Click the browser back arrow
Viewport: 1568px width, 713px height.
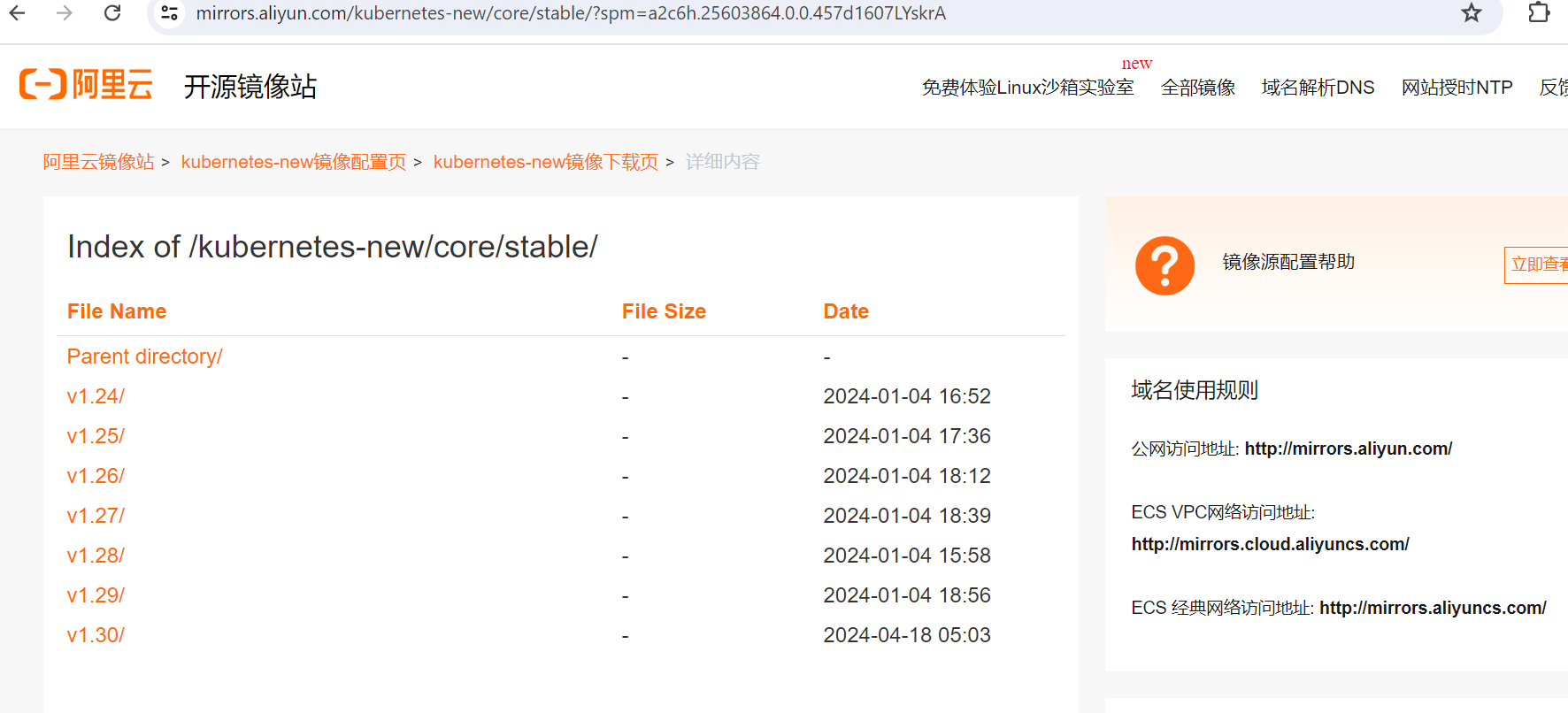tap(17, 13)
